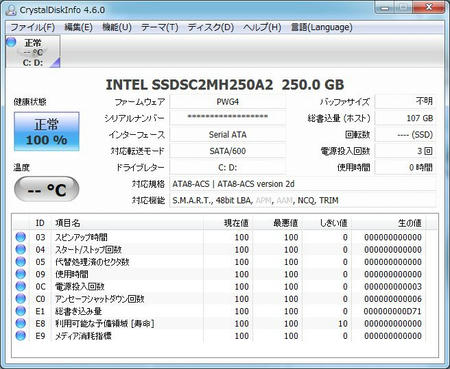Click the PWG4 firmware field
450x369 pixels.
tap(228, 102)
